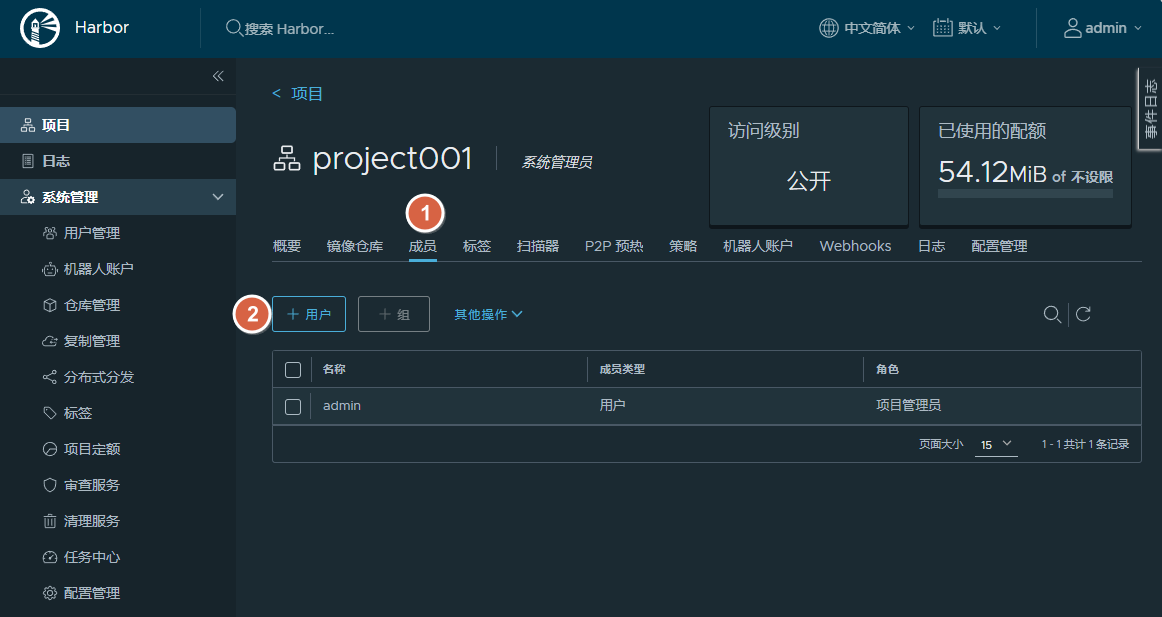Viewport: 1162px width, 617px height.
Task: Open 用户管理 in the sidebar
Action: pyautogui.click(x=92, y=233)
